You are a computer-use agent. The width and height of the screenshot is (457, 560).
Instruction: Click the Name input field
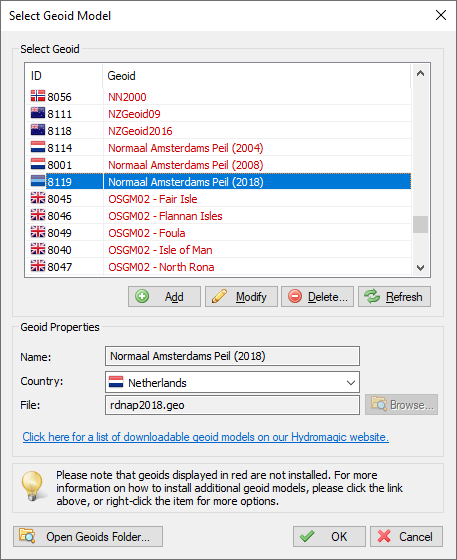(232, 356)
